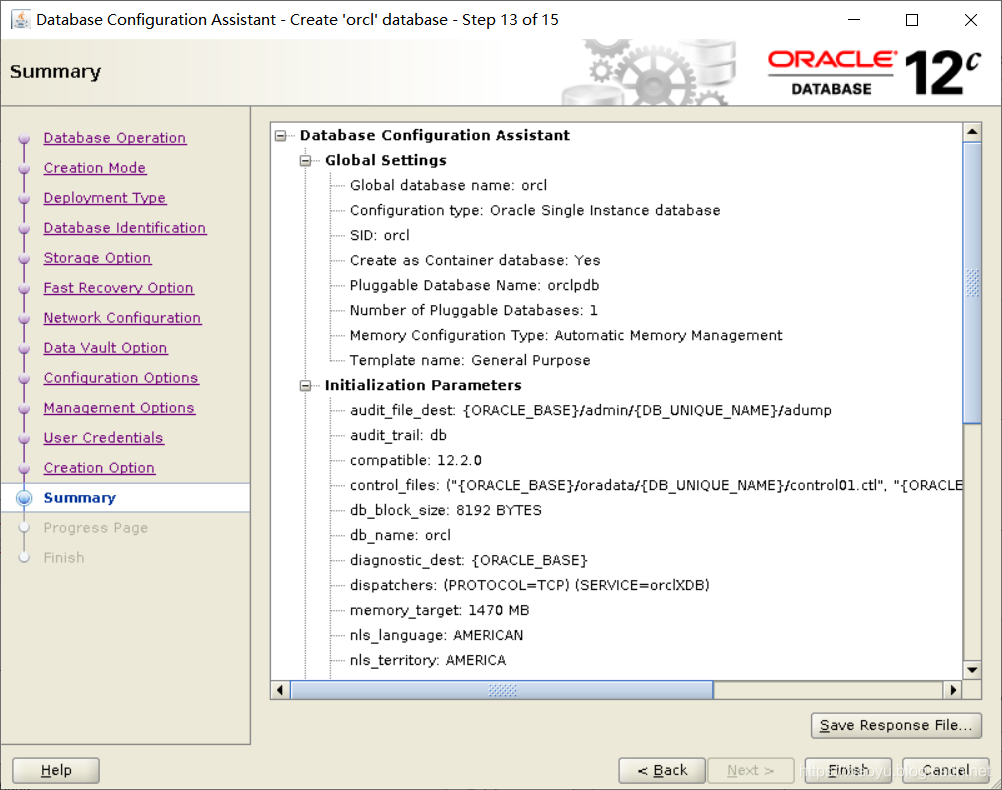1002x790 pixels.
Task: Click the vertical scrollbar down arrow
Action: click(972, 670)
